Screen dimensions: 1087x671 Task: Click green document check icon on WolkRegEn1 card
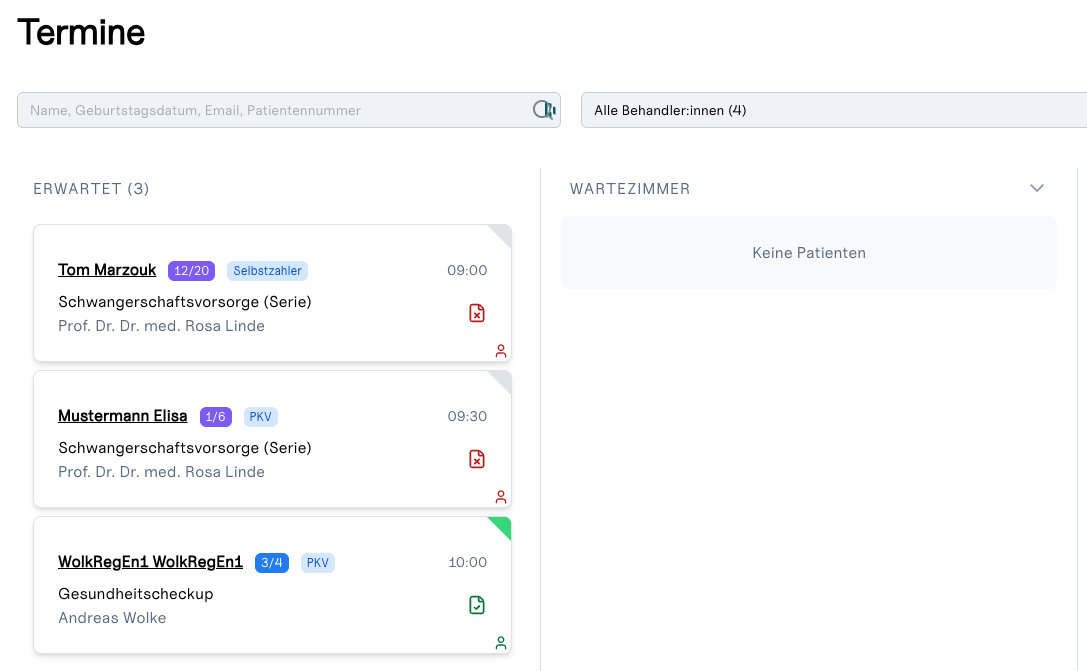pyautogui.click(x=477, y=605)
